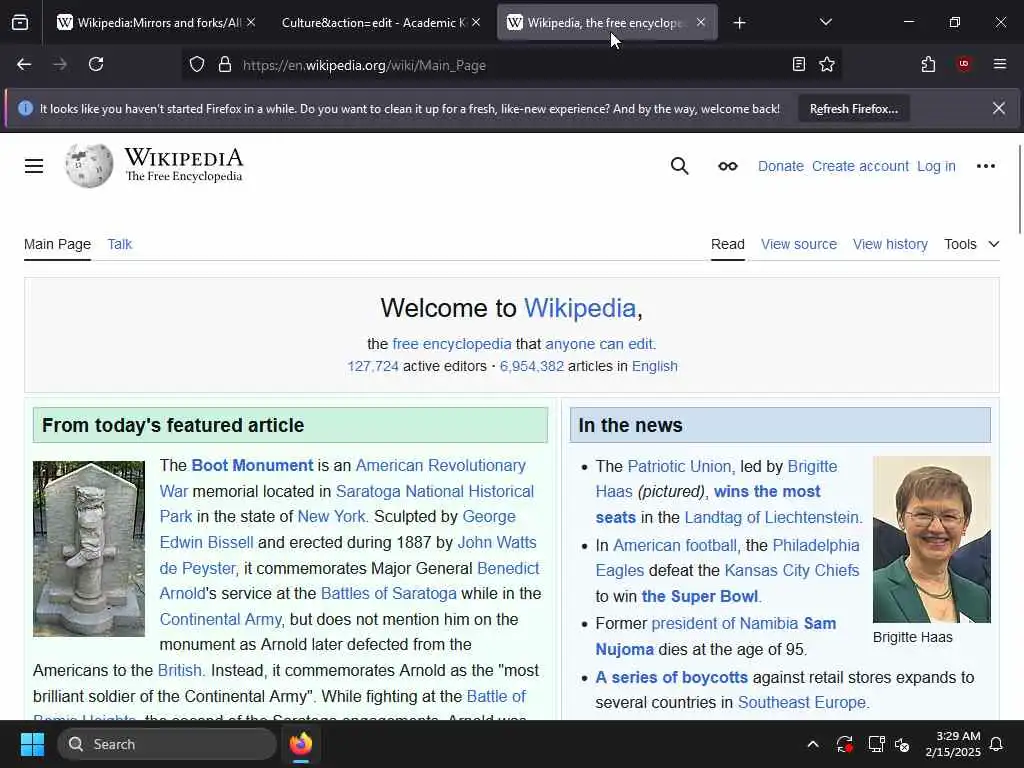Bookmark this page with star

[x=827, y=65]
